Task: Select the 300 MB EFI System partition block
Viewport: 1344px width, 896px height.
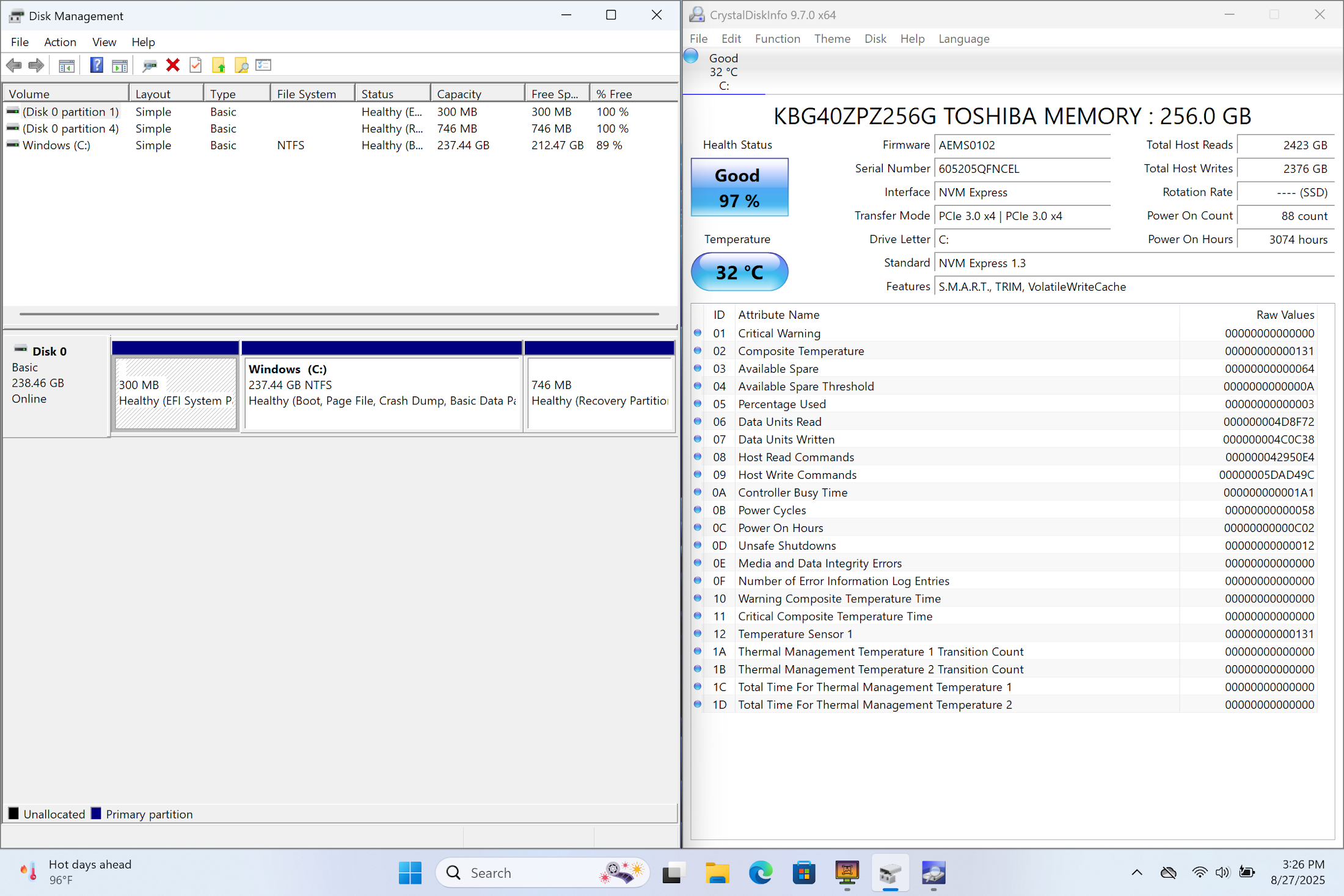Action: [x=175, y=393]
